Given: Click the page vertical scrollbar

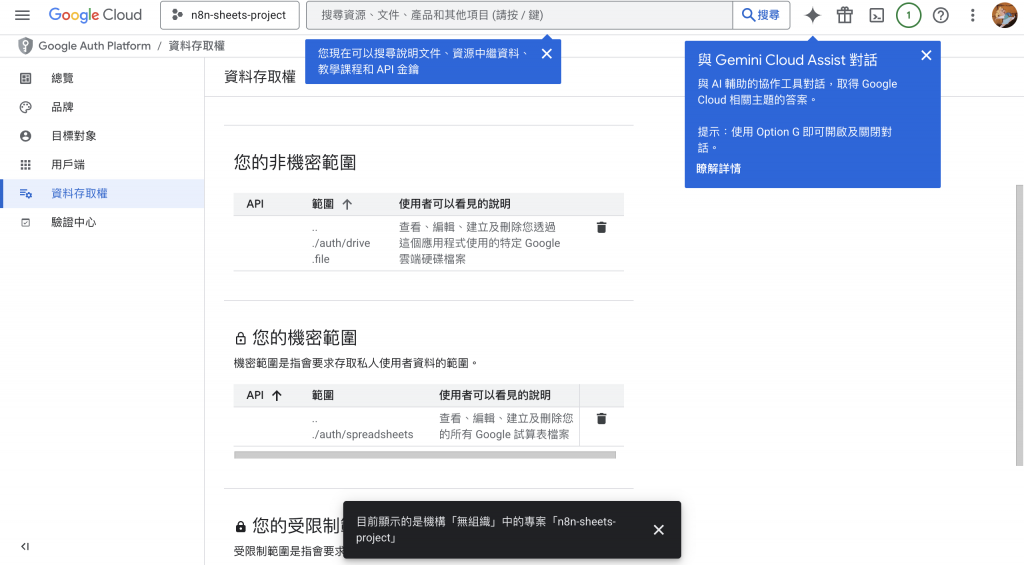Looking at the screenshot, I should tap(1019, 325).
